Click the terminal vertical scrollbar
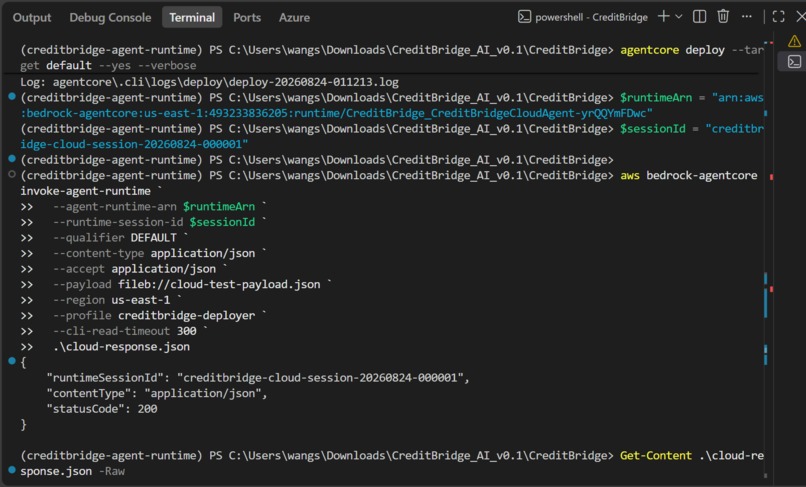806x487 pixels. [768, 260]
